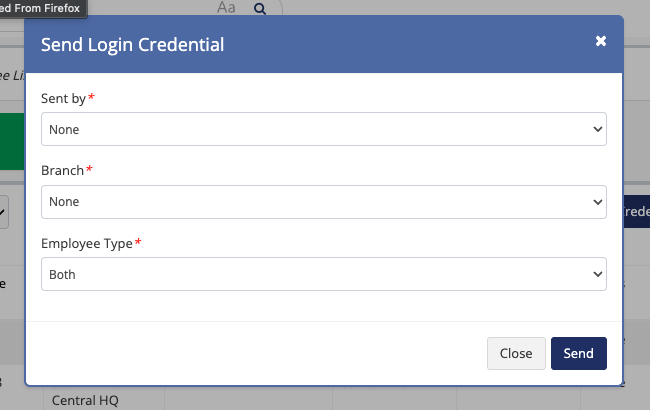Click the Send Login Credential title

coord(131,44)
